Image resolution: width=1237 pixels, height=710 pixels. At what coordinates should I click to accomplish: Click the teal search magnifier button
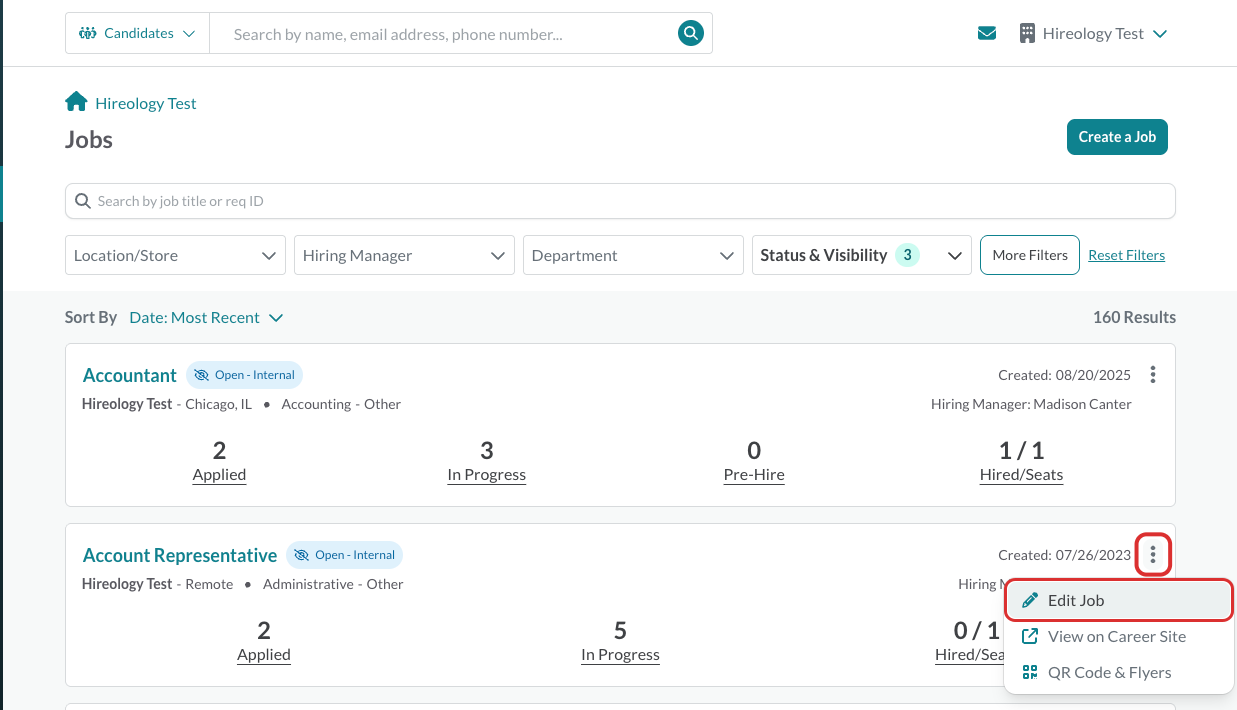click(690, 33)
